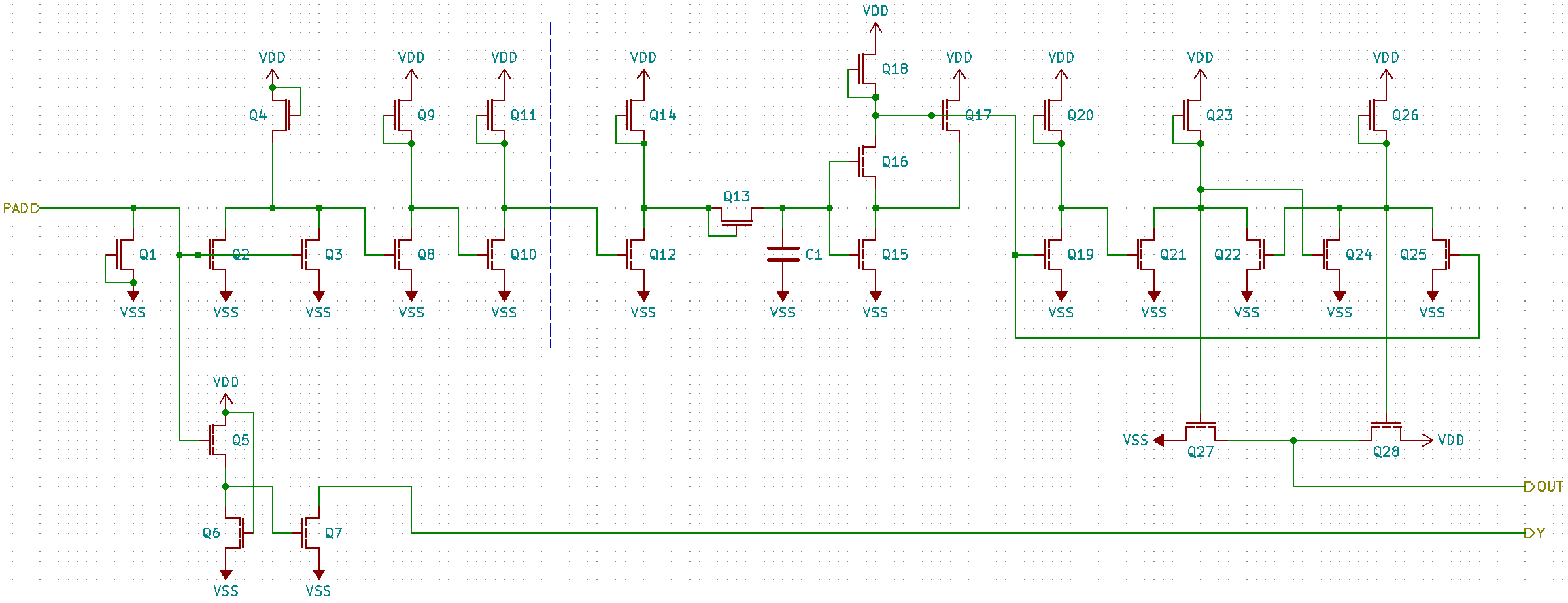This screenshot has width=1568, height=603.
Task: Select the VSS text below Q6
Action: [226, 591]
